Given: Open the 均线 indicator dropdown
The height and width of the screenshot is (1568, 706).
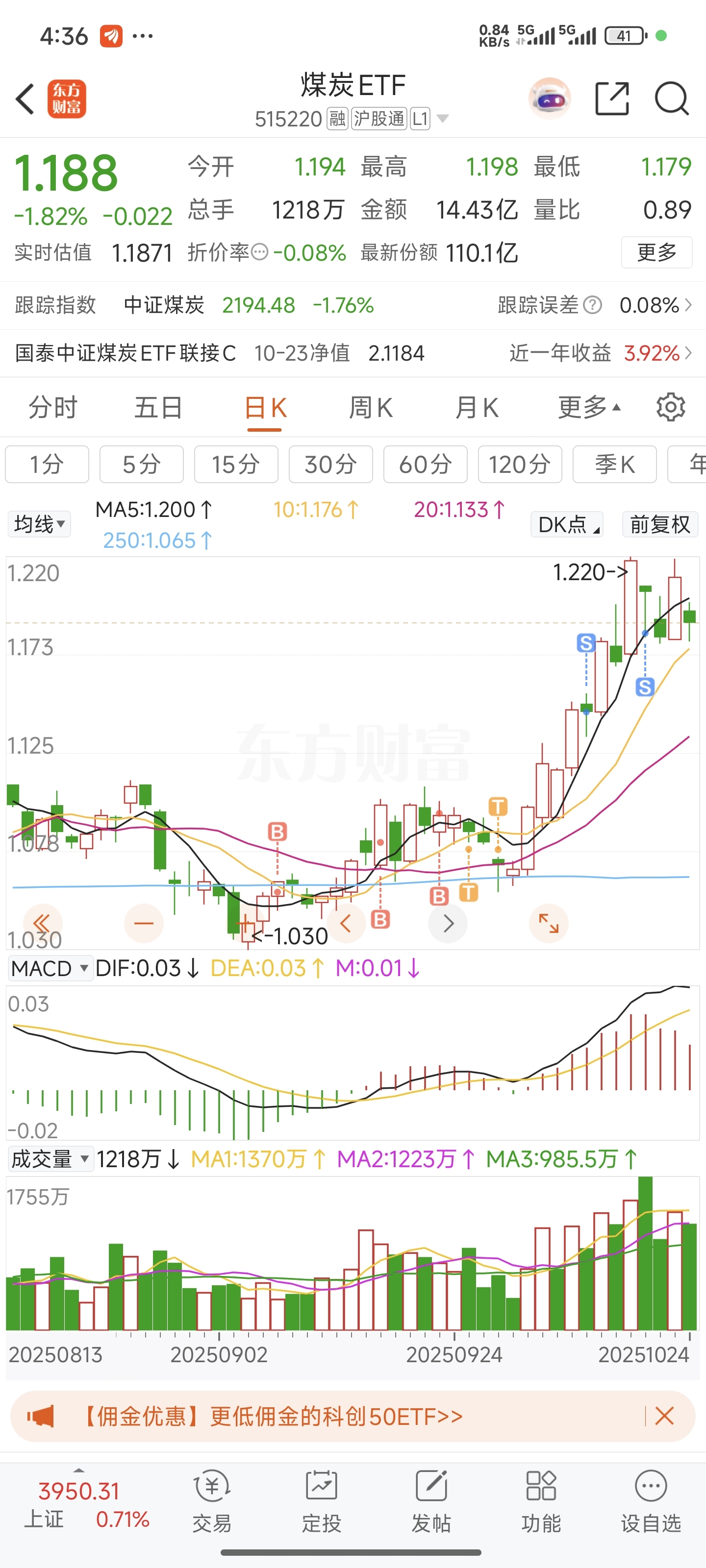Looking at the screenshot, I should click(40, 524).
